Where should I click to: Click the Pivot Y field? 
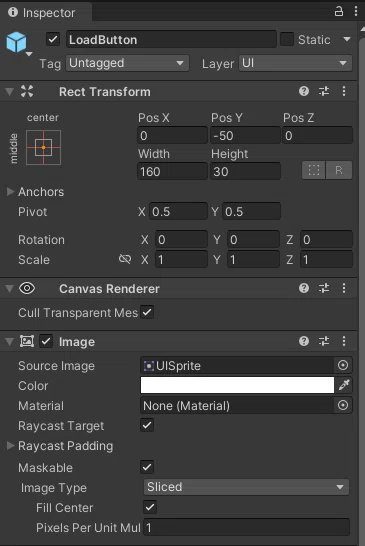pyautogui.click(x=251, y=211)
